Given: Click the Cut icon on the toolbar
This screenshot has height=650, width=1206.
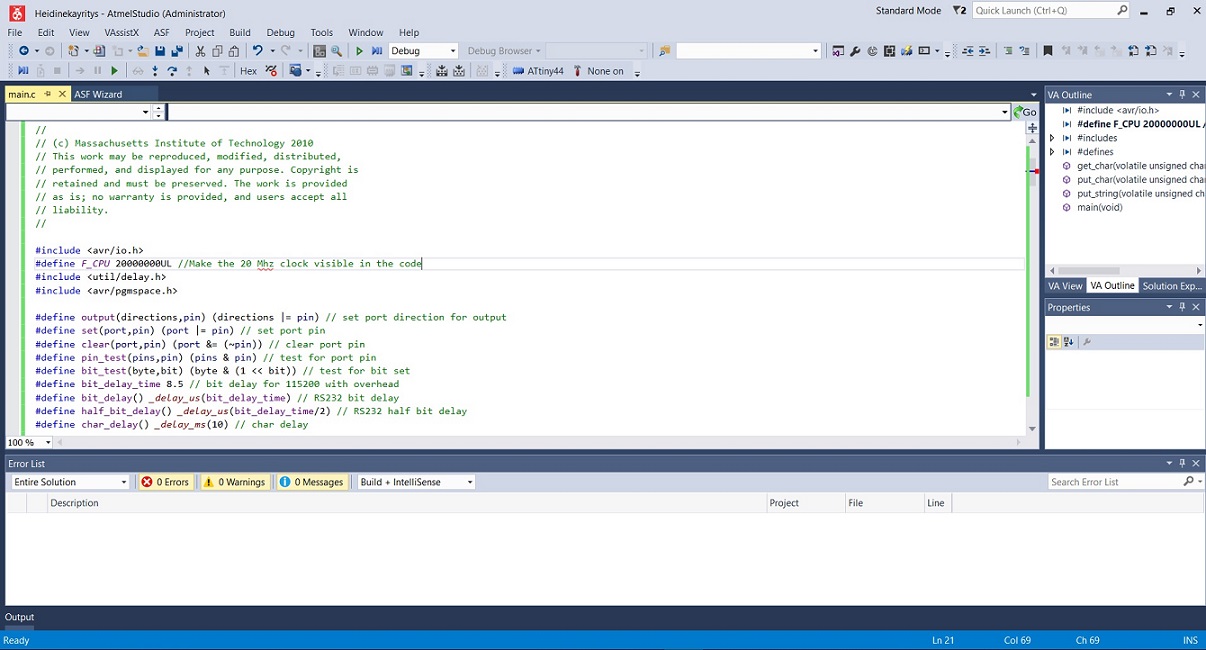Looking at the screenshot, I should tap(200, 50).
